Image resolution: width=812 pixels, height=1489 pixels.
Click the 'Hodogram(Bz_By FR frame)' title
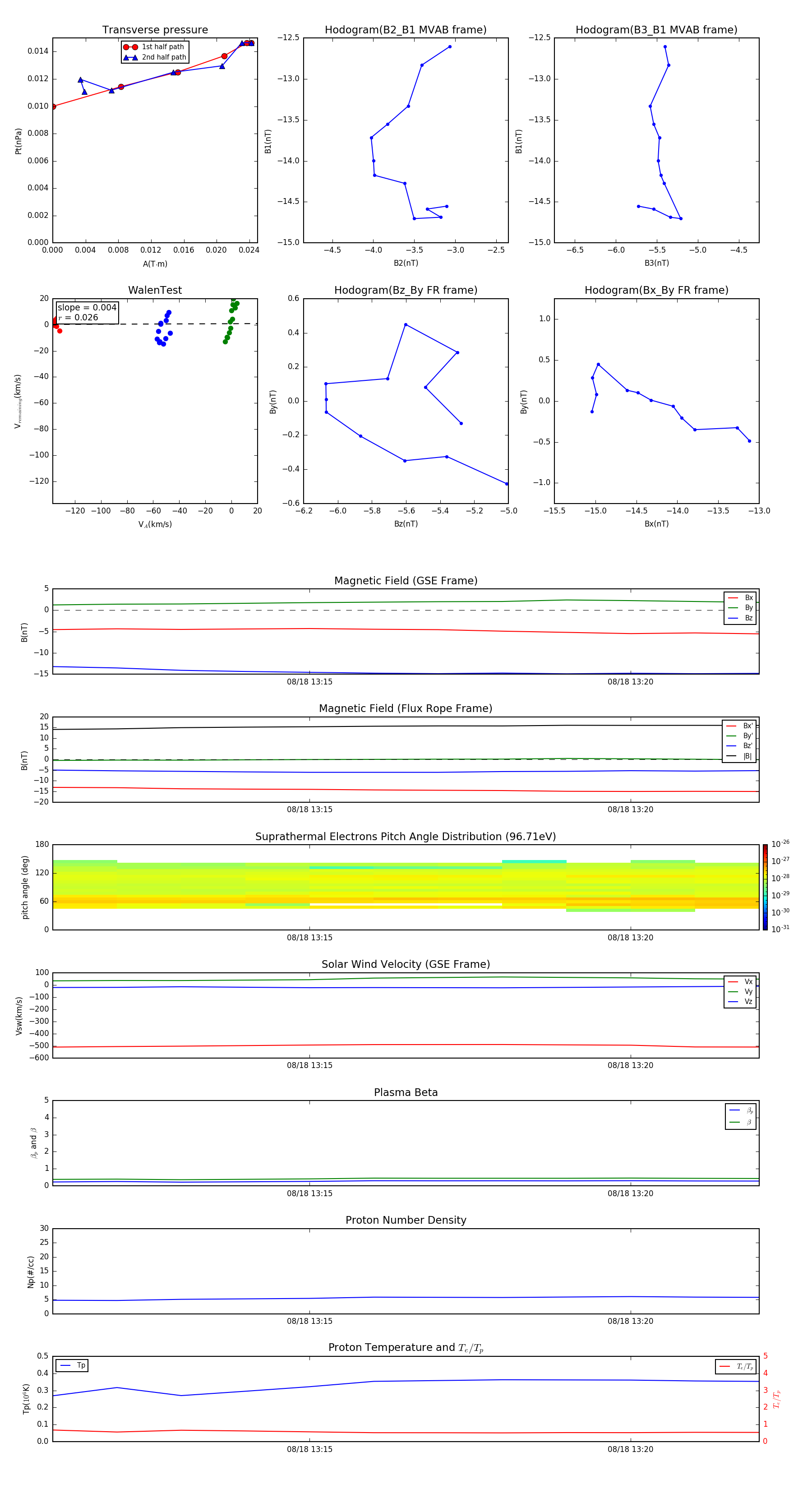point(406,290)
